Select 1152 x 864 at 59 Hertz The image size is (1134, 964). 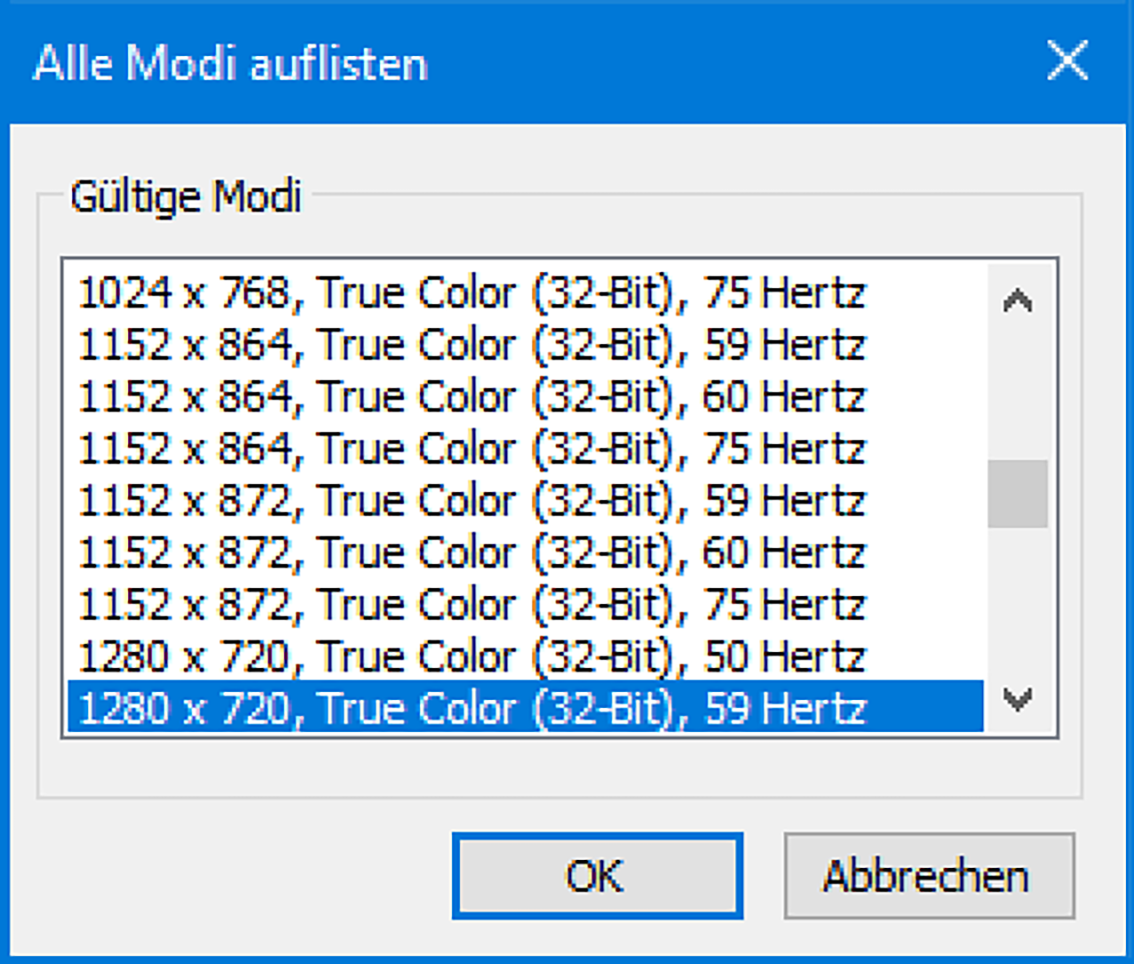click(472, 345)
